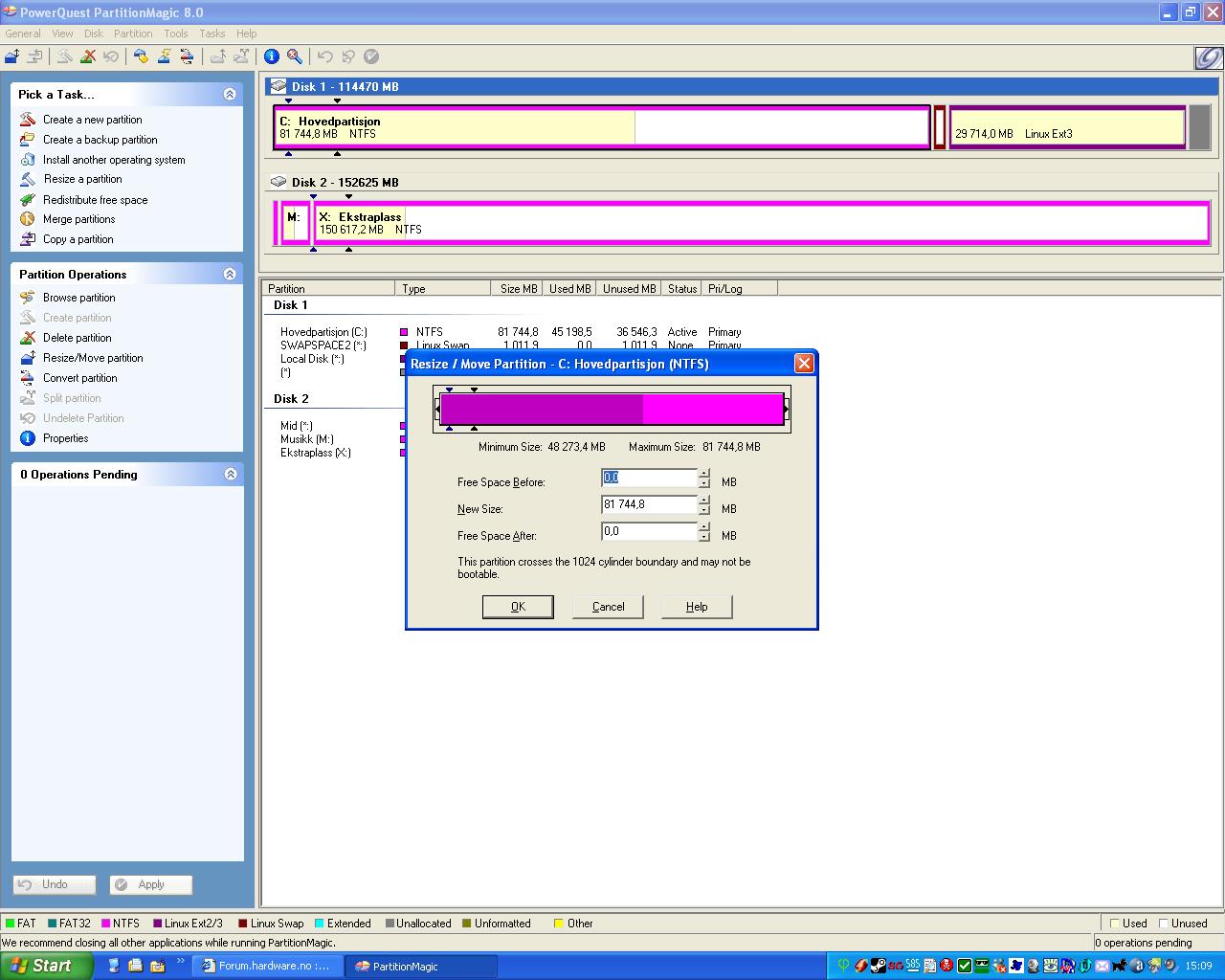Increase 'New Size' with up arrow
Screen dimensions: 1225x980
coord(704,500)
